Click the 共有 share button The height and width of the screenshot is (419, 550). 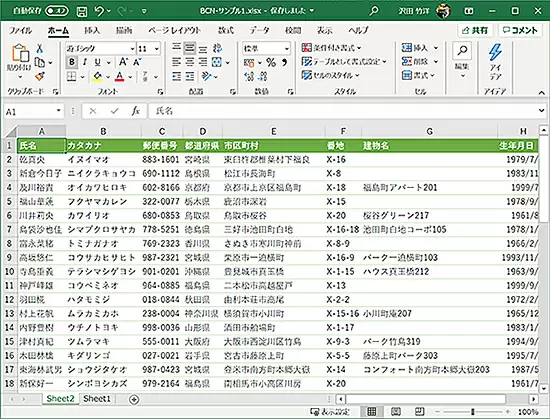pyautogui.click(x=475, y=31)
